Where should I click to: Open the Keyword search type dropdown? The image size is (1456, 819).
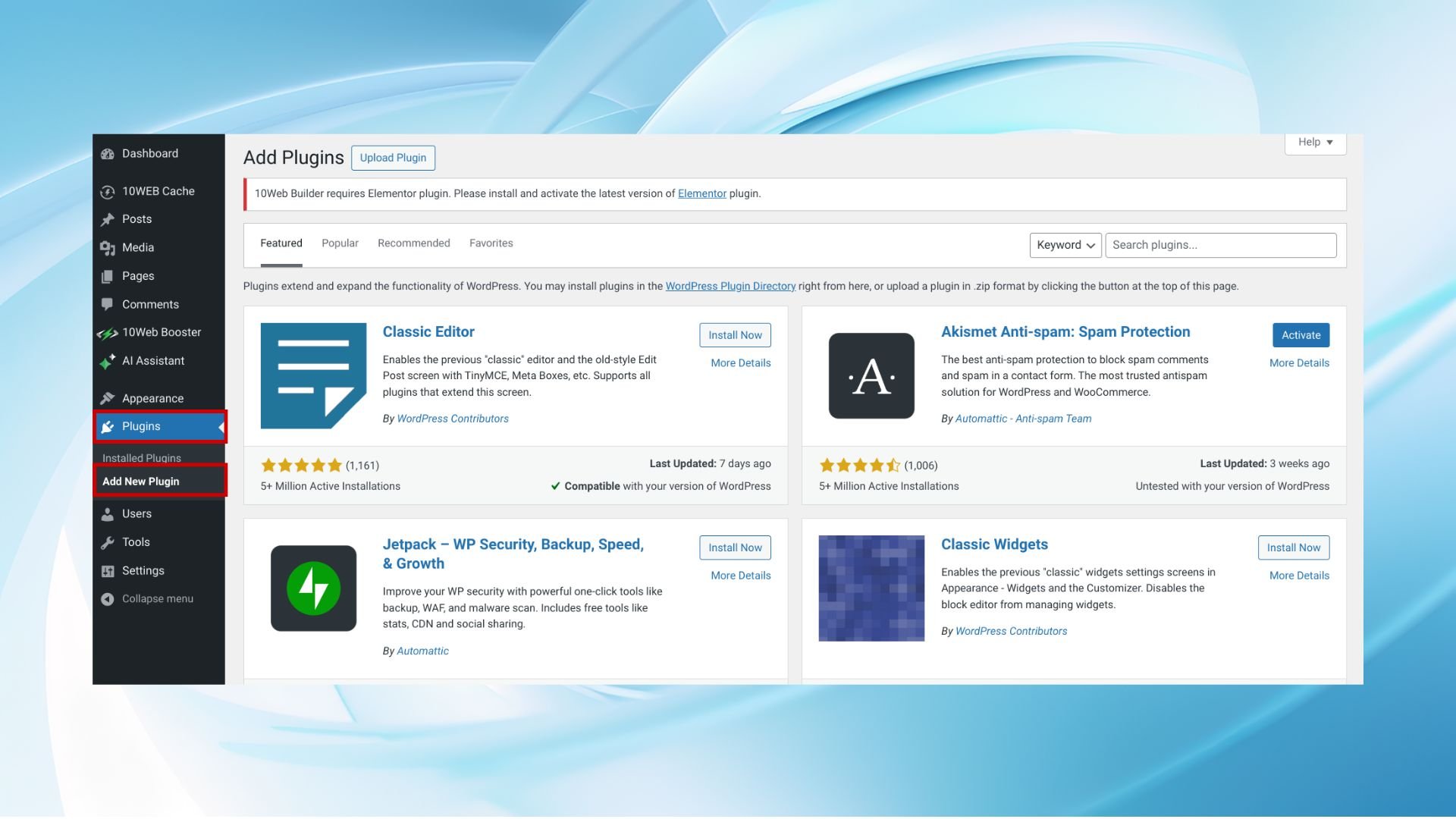tap(1065, 245)
